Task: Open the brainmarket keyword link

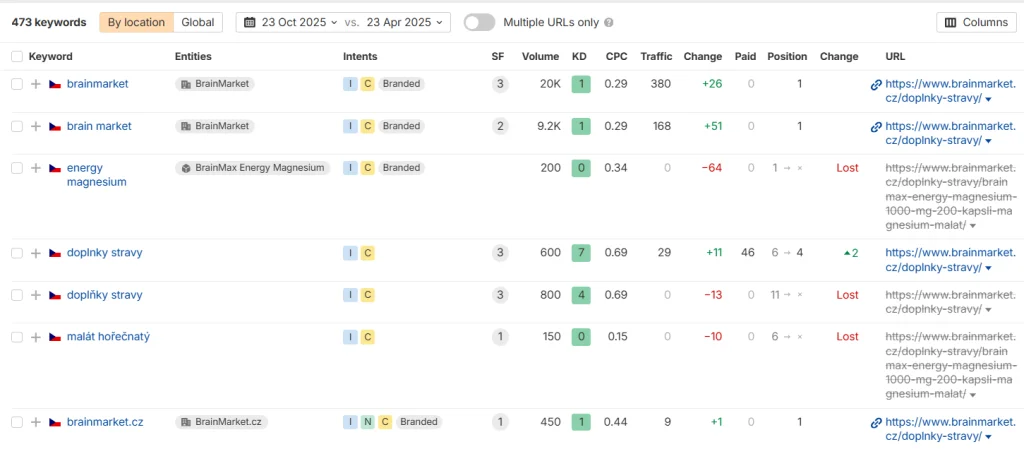Action: (x=97, y=84)
